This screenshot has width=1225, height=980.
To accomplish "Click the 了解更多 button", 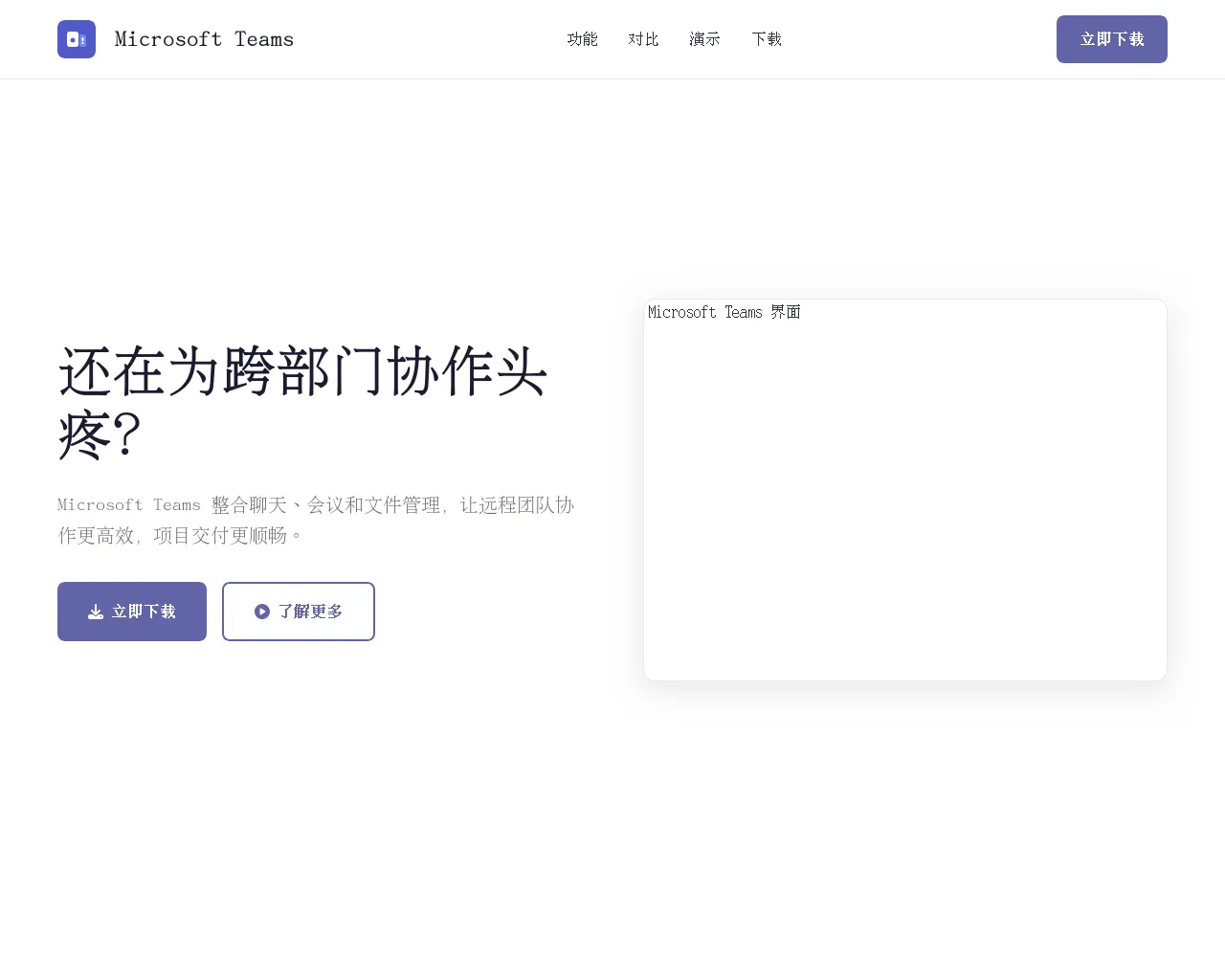I will (299, 612).
